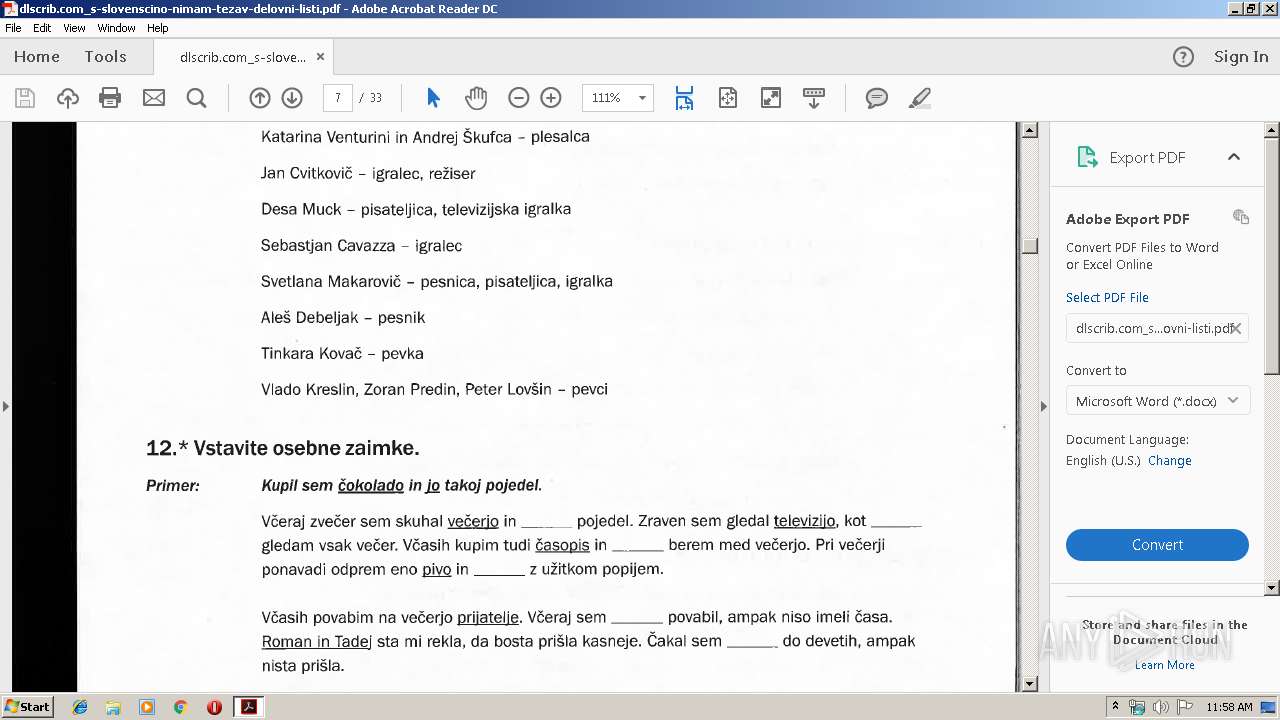Switch to the Tools tab
Viewport: 1280px width, 720px height.
[106, 57]
